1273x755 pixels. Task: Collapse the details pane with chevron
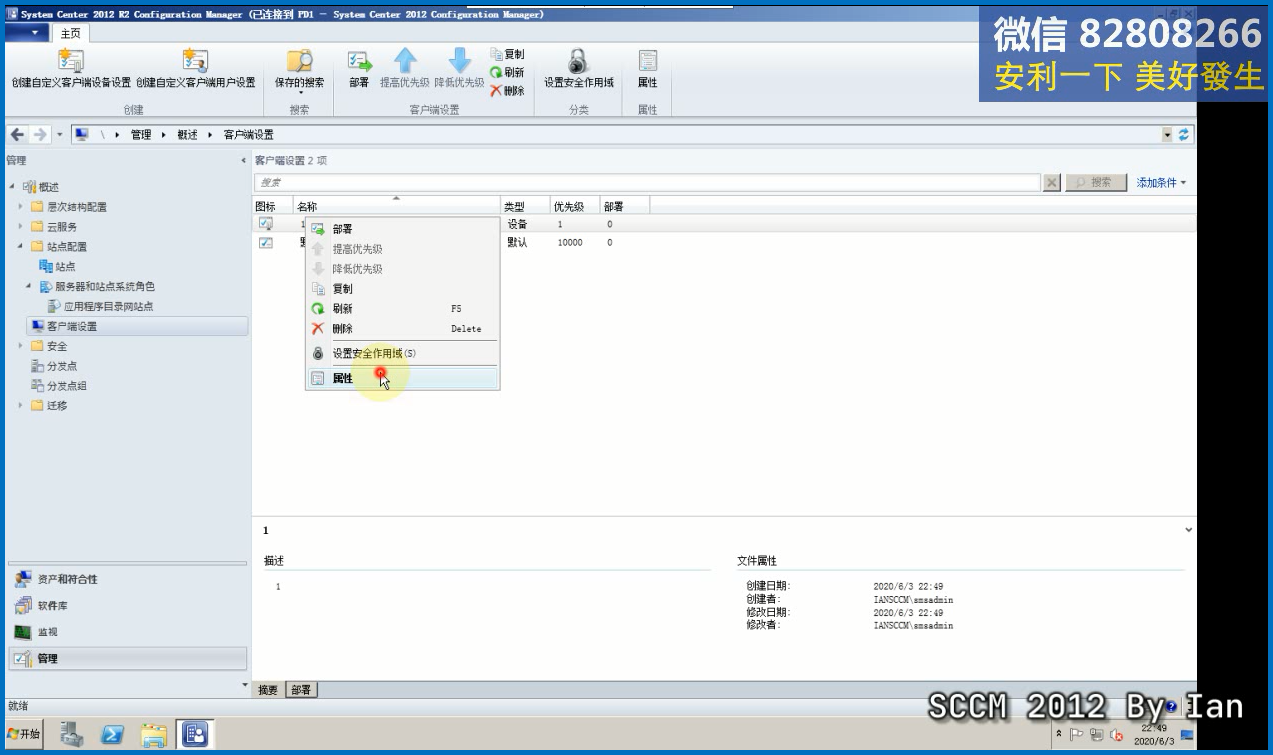[x=1188, y=530]
